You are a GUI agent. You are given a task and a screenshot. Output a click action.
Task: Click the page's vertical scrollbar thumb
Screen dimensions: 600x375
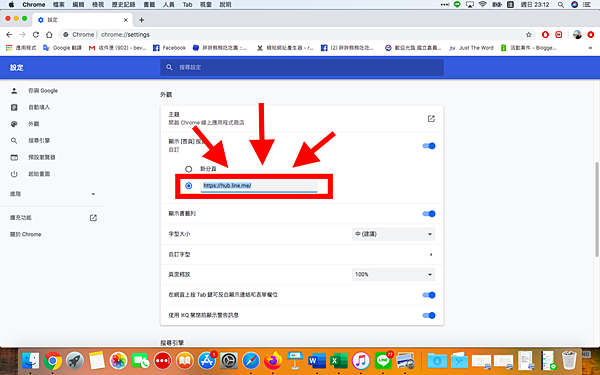(x=597, y=209)
